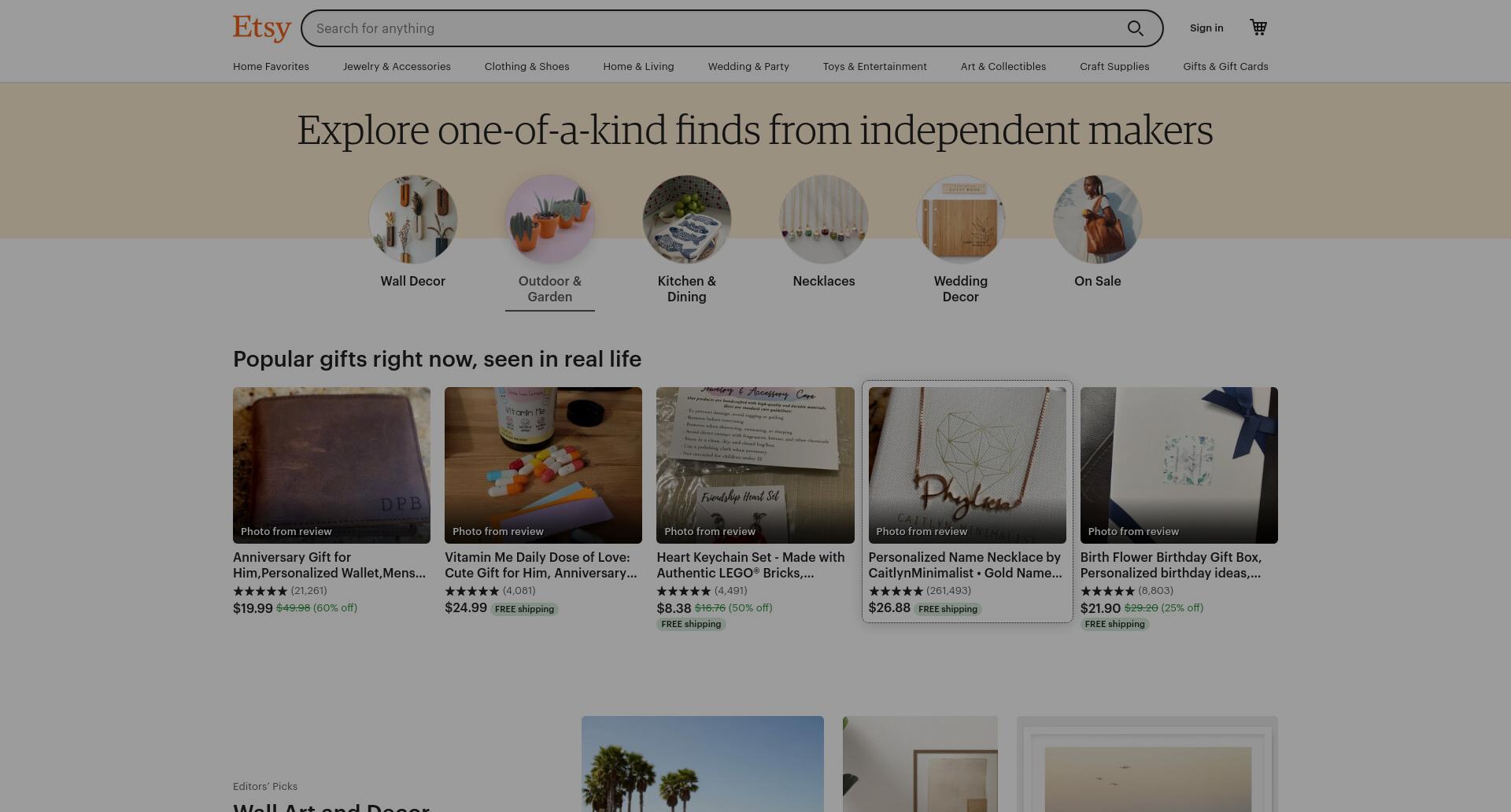Click the search magnifier icon

tap(1135, 28)
